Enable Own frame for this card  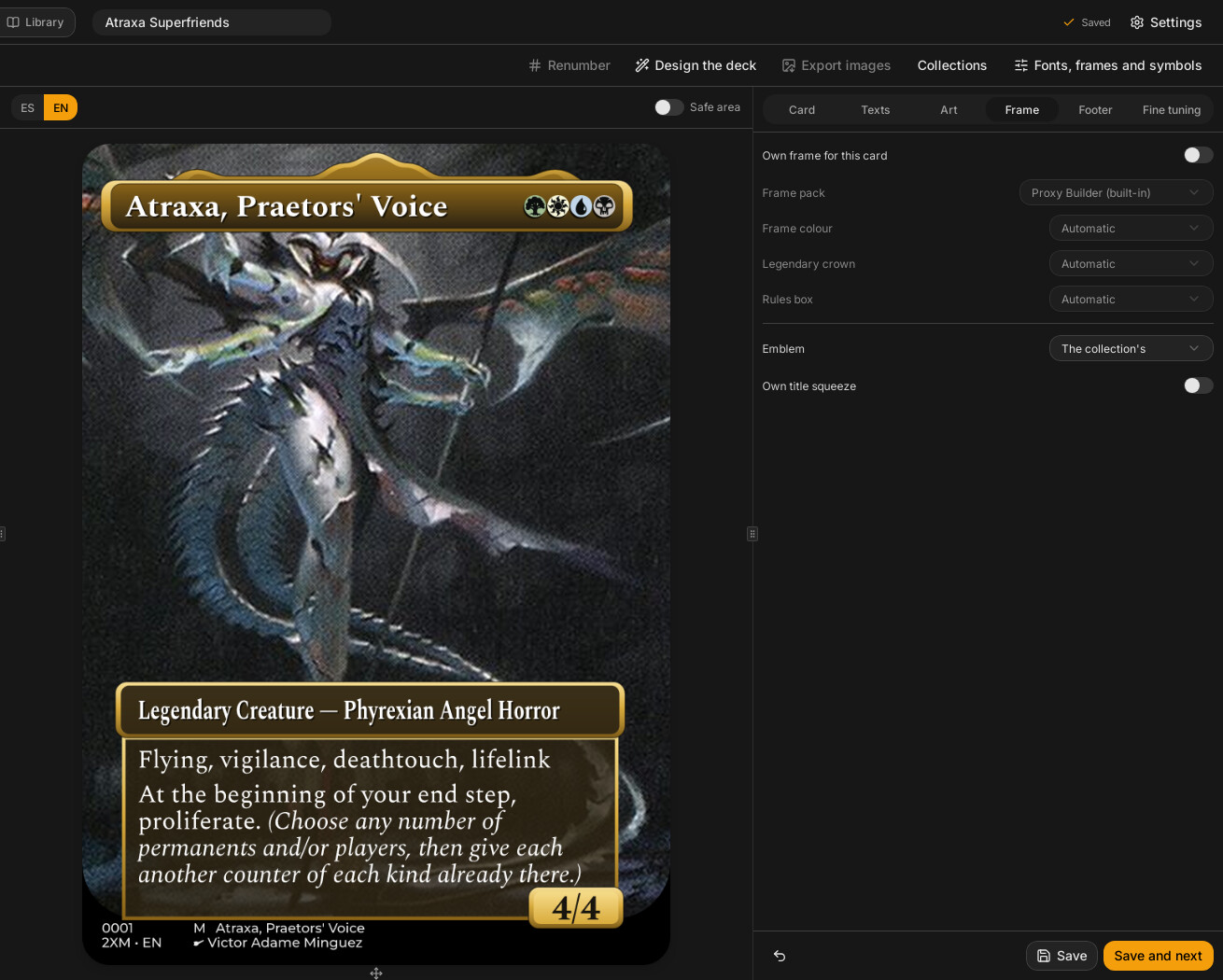click(x=1198, y=155)
